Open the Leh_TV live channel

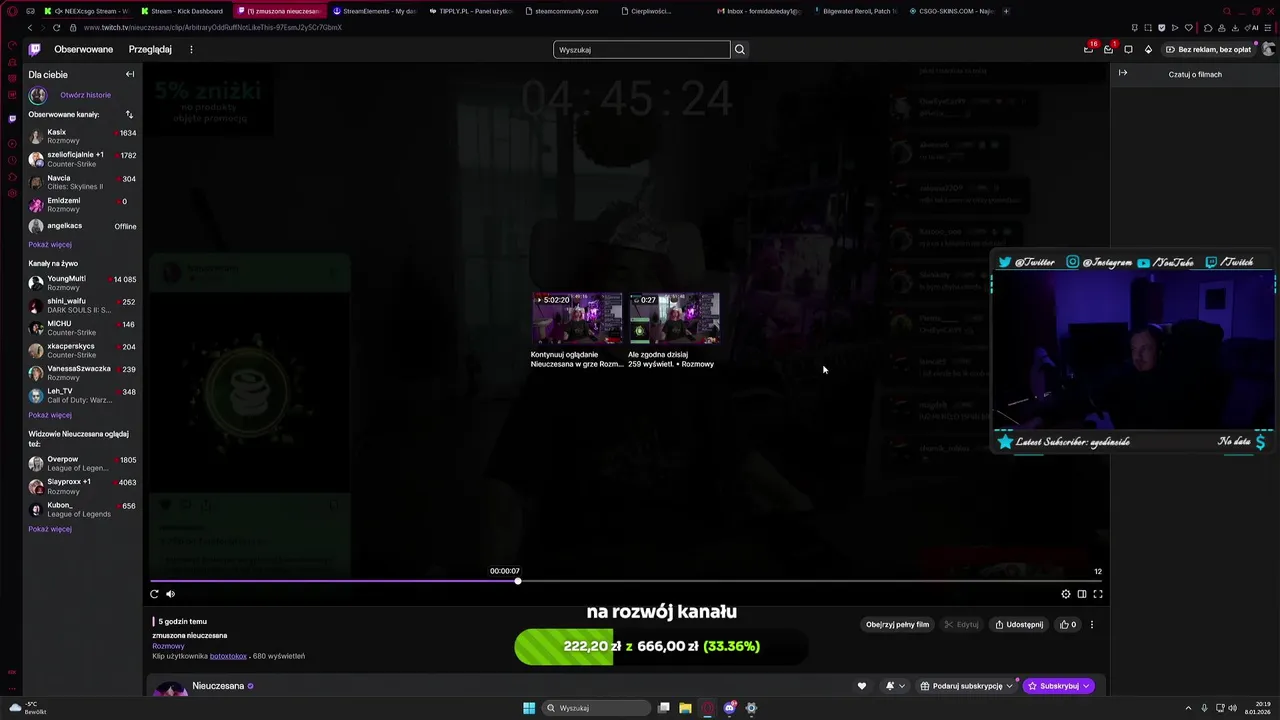tap(82, 395)
